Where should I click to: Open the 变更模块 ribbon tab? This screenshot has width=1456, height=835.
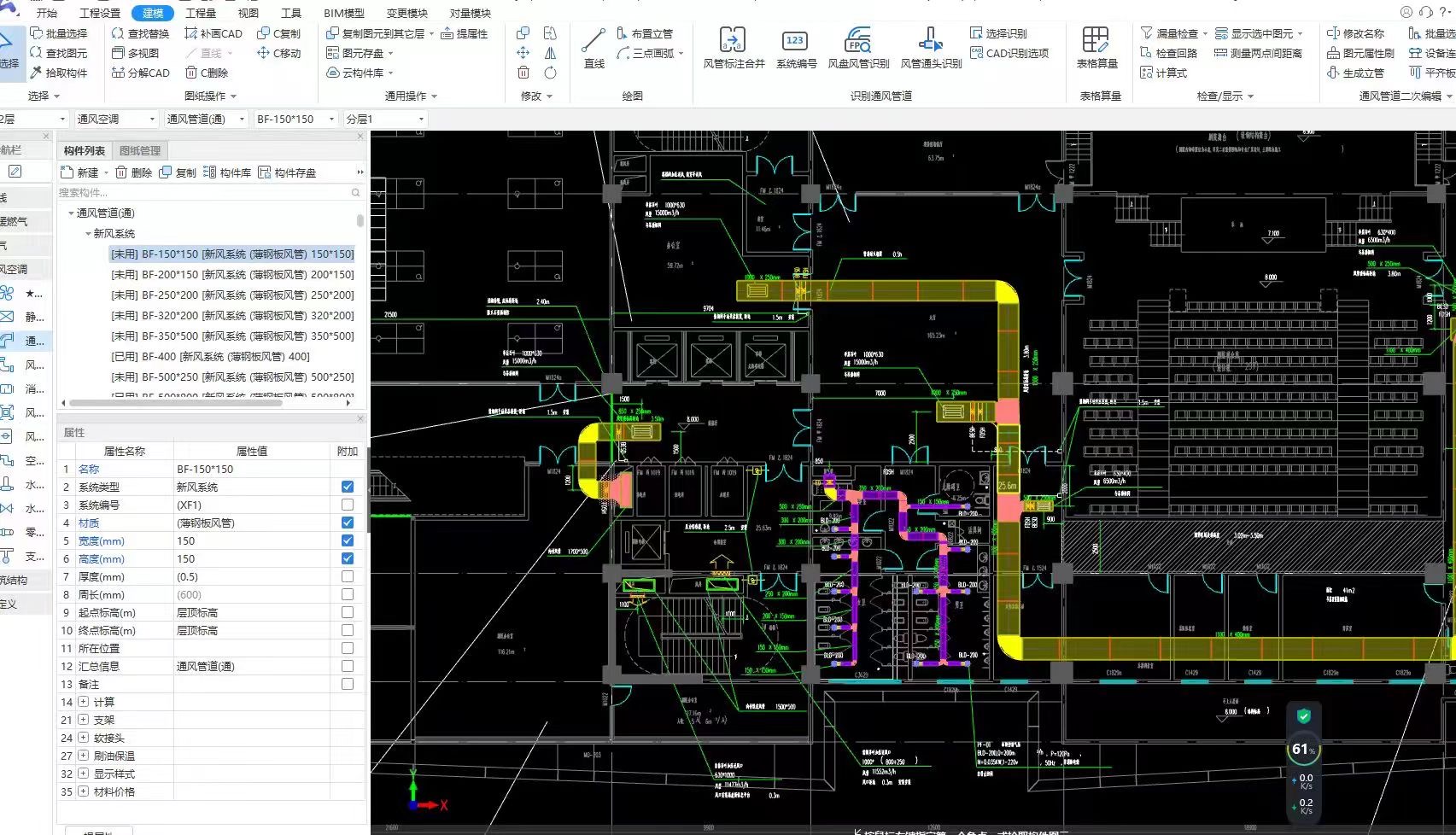407,13
